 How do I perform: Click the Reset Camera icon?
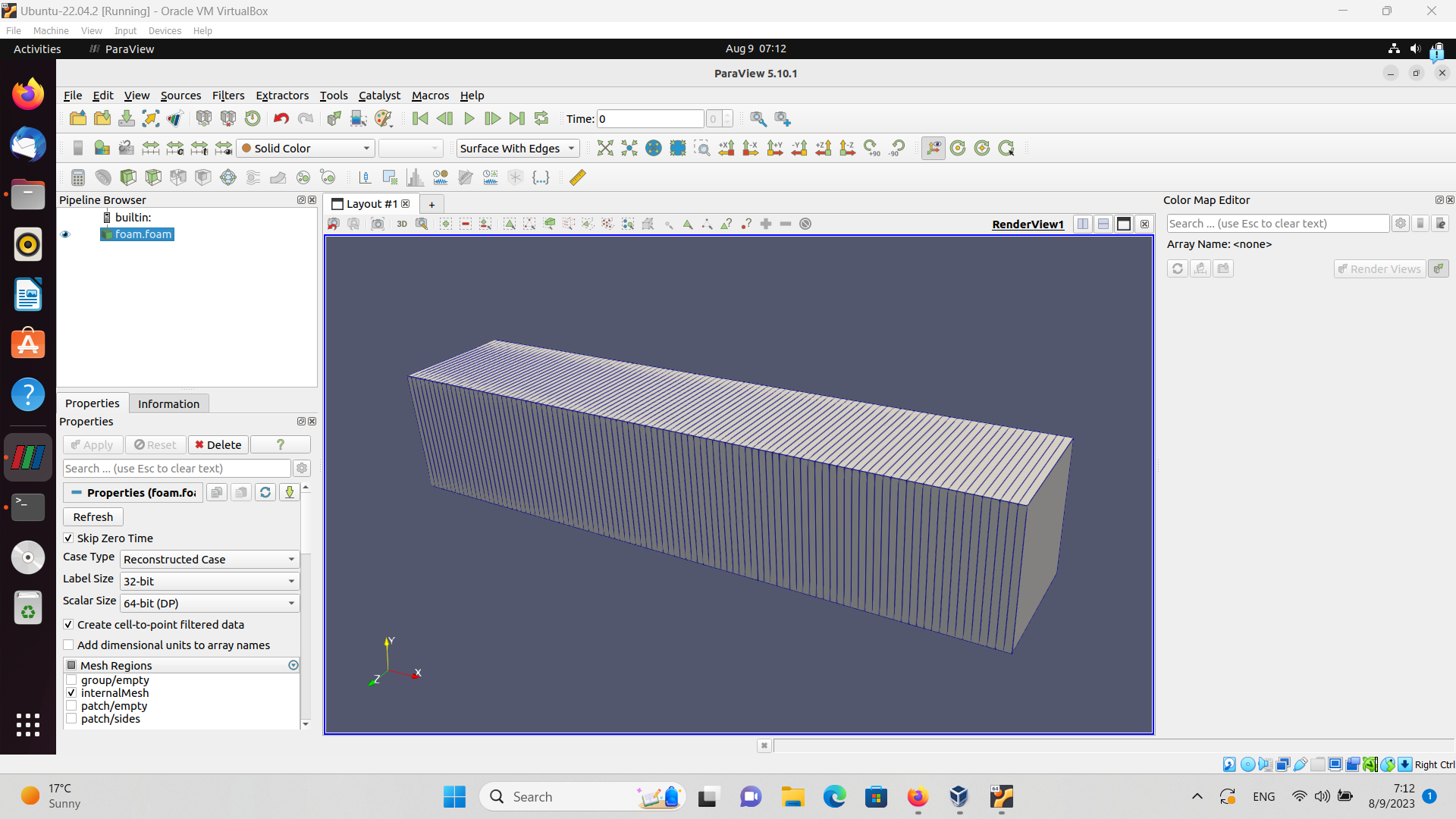click(605, 149)
